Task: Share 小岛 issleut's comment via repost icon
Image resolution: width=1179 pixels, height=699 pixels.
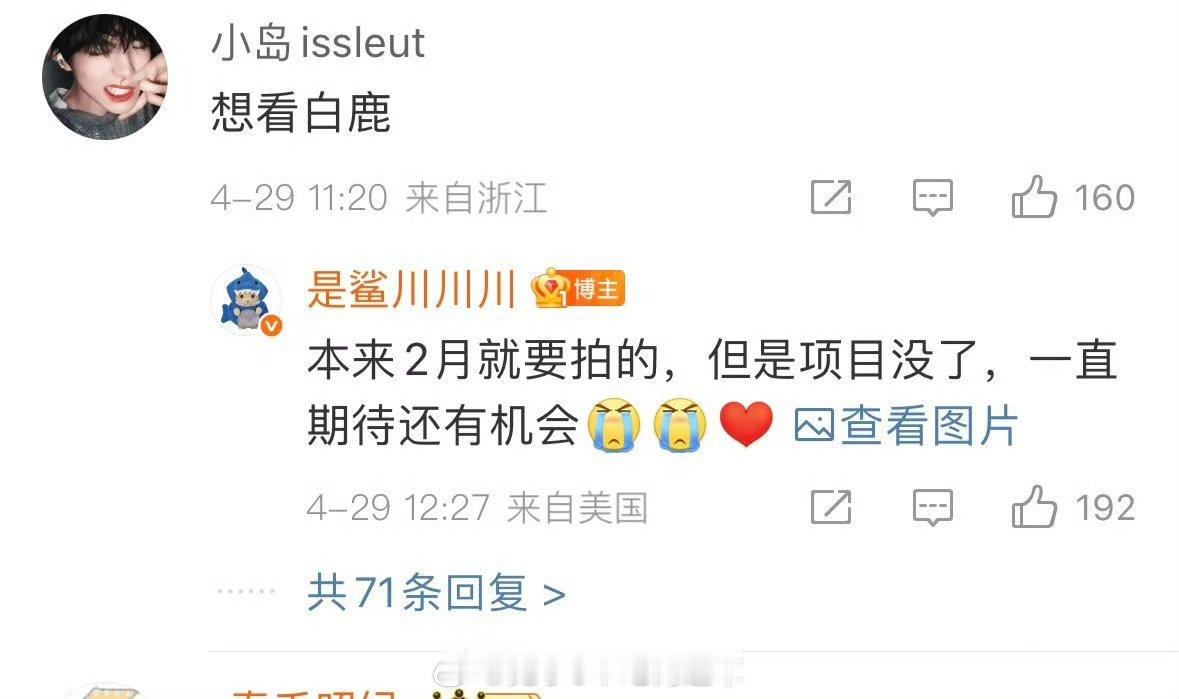Action: (831, 198)
